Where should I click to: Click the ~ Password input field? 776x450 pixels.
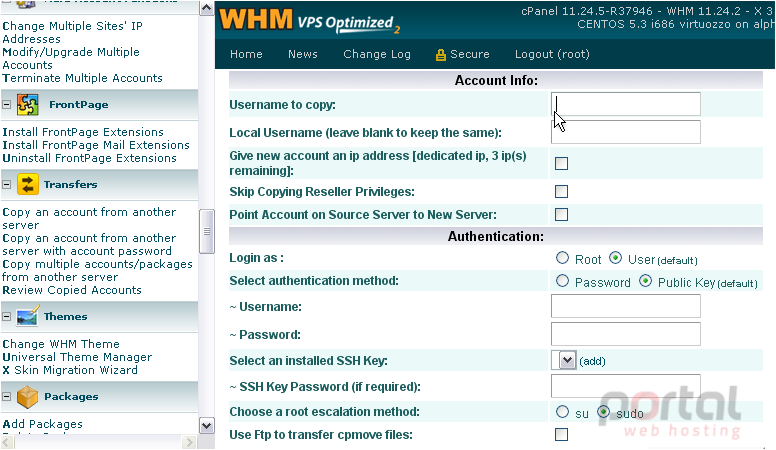coord(626,334)
